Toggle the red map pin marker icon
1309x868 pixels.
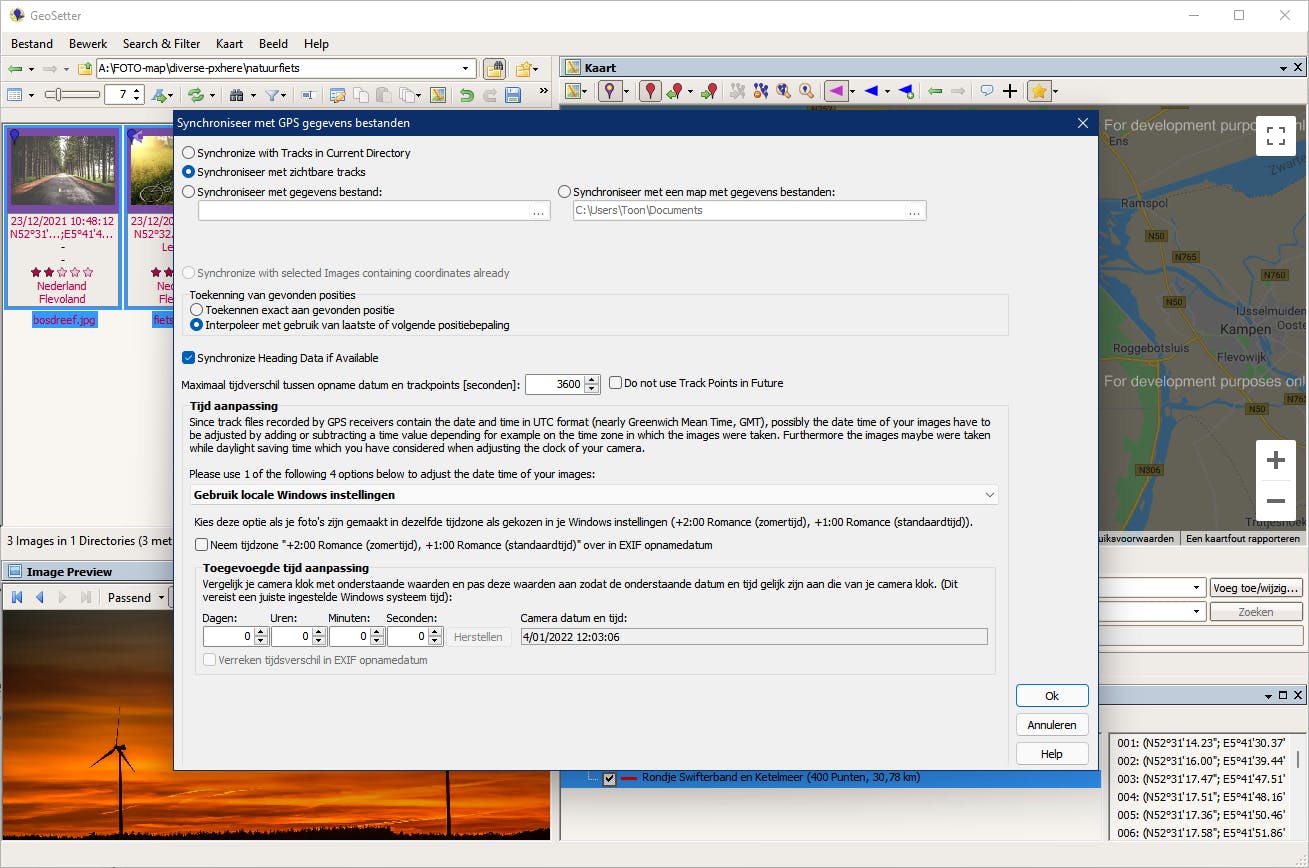[x=650, y=91]
